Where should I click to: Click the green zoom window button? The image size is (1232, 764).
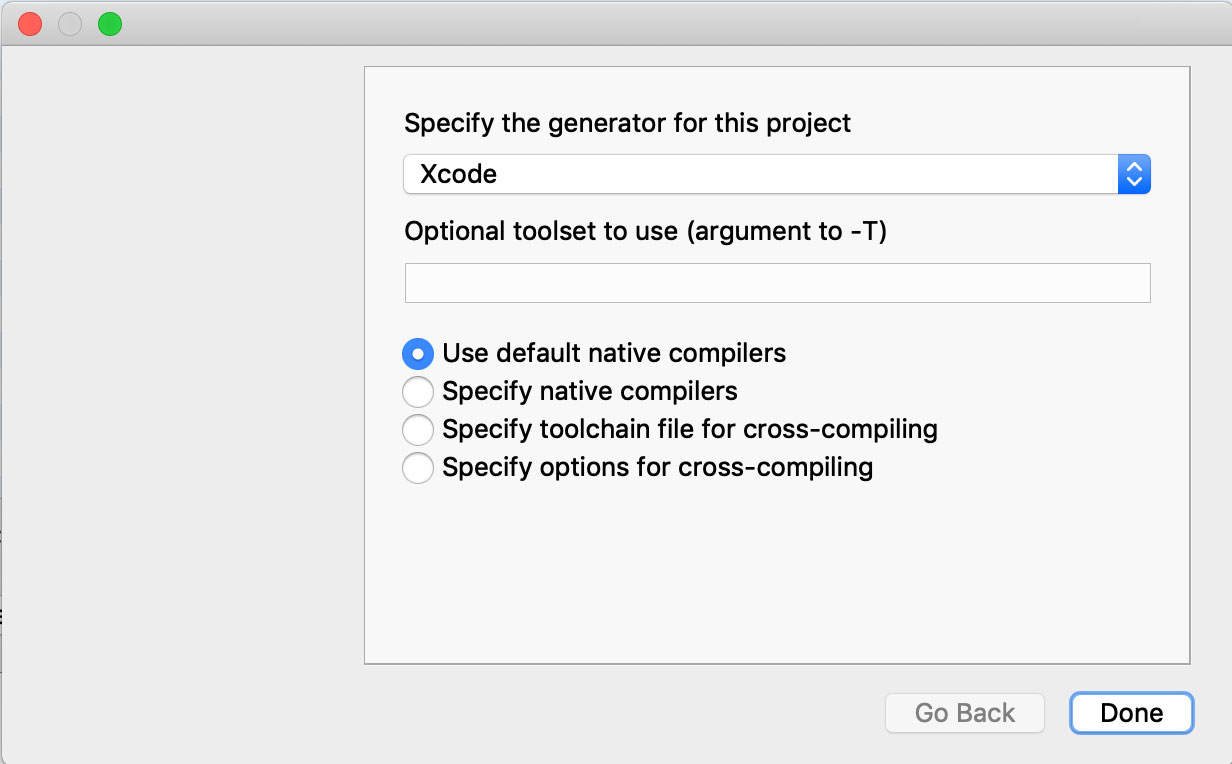(x=110, y=24)
